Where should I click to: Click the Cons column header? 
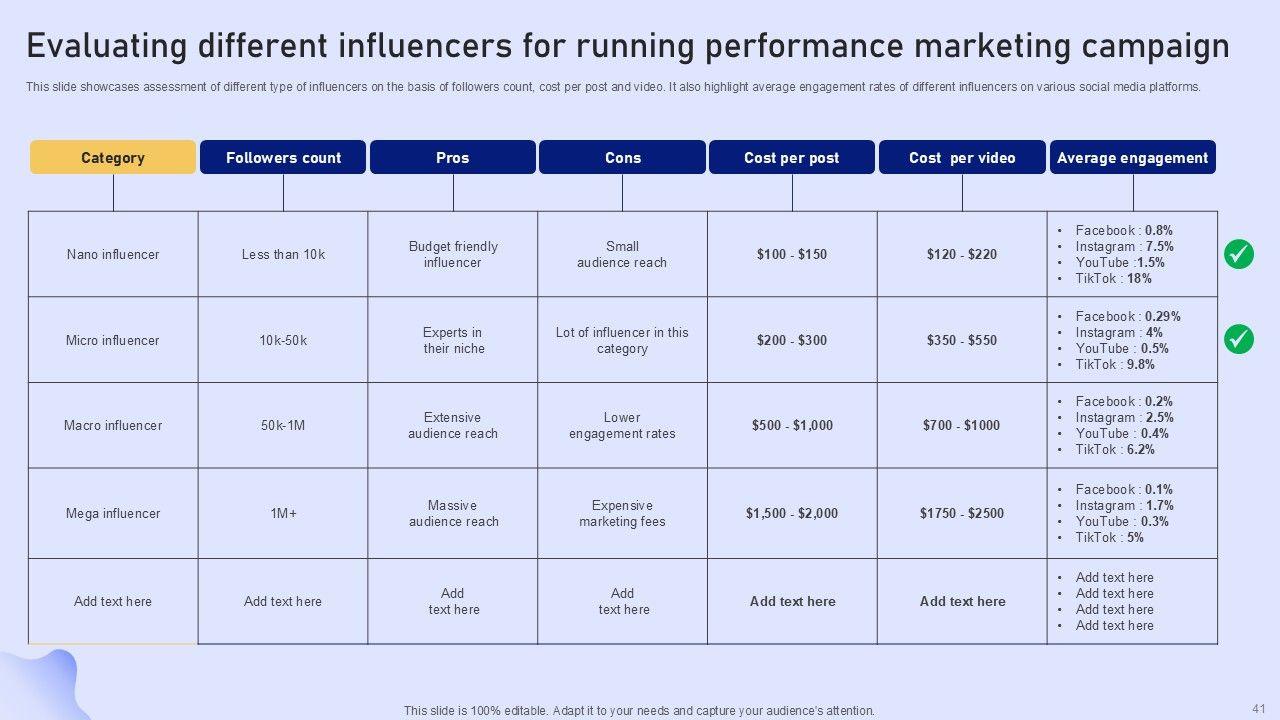(x=622, y=158)
